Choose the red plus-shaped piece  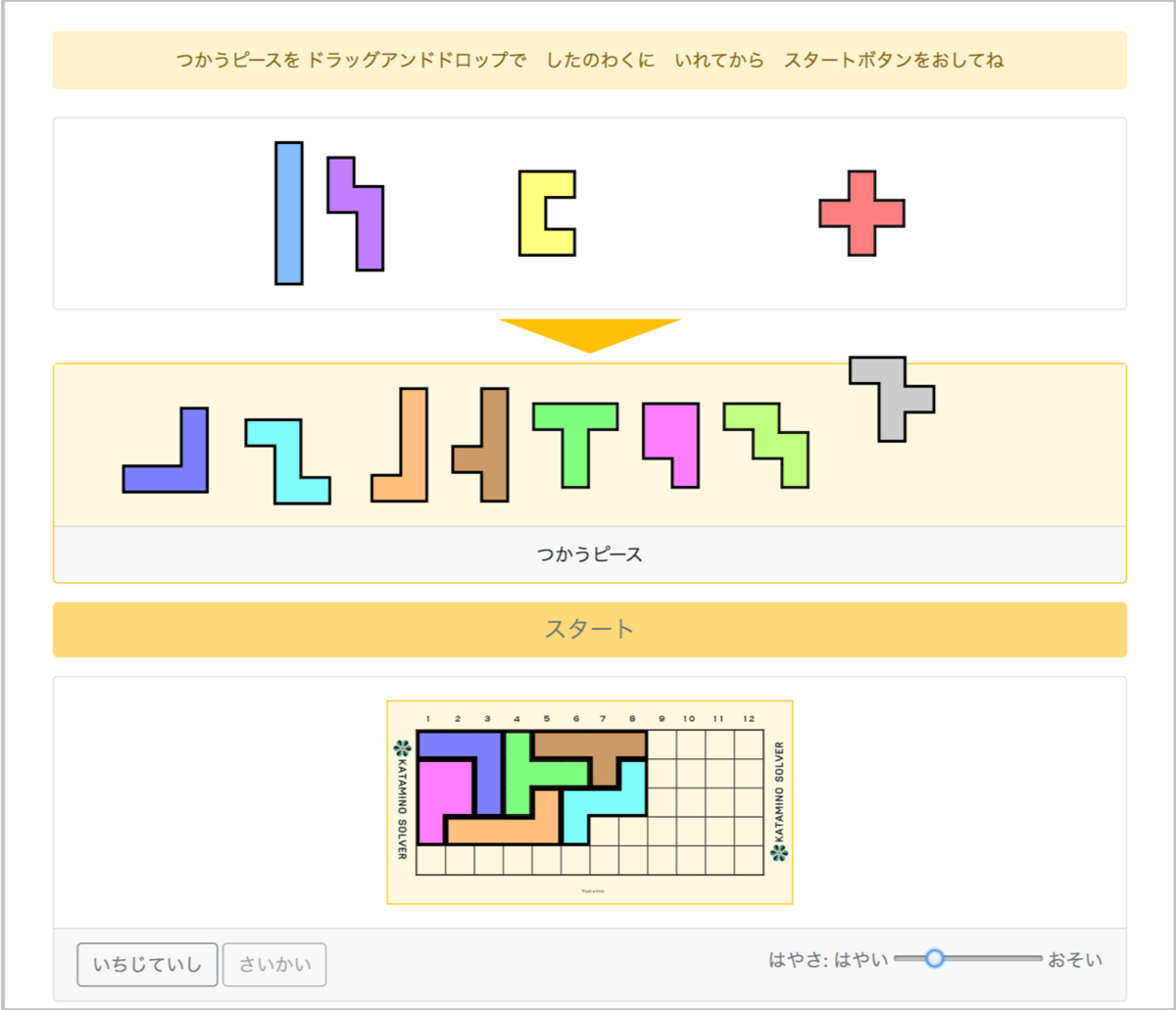[x=862, y=214]
